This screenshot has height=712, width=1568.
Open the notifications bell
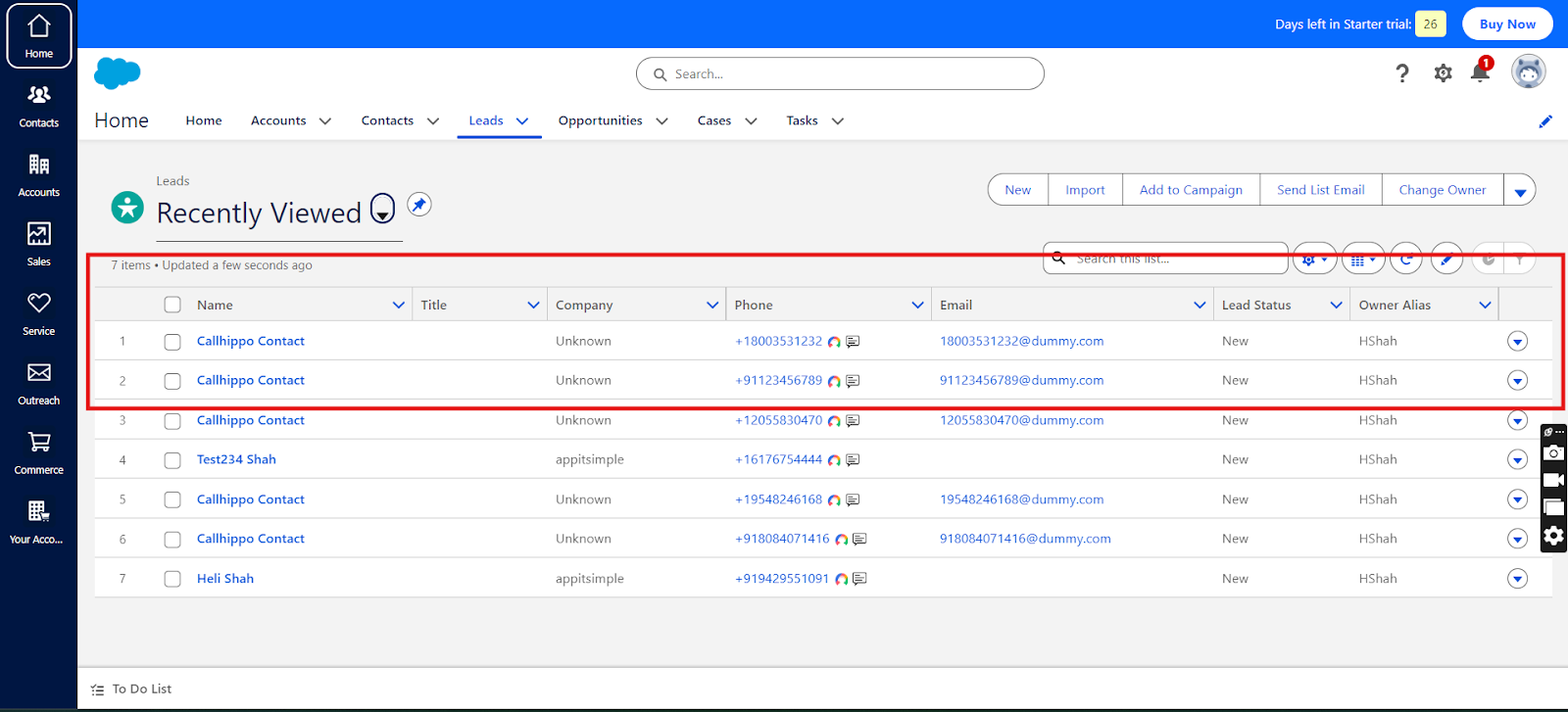(x=1481, y=71)
